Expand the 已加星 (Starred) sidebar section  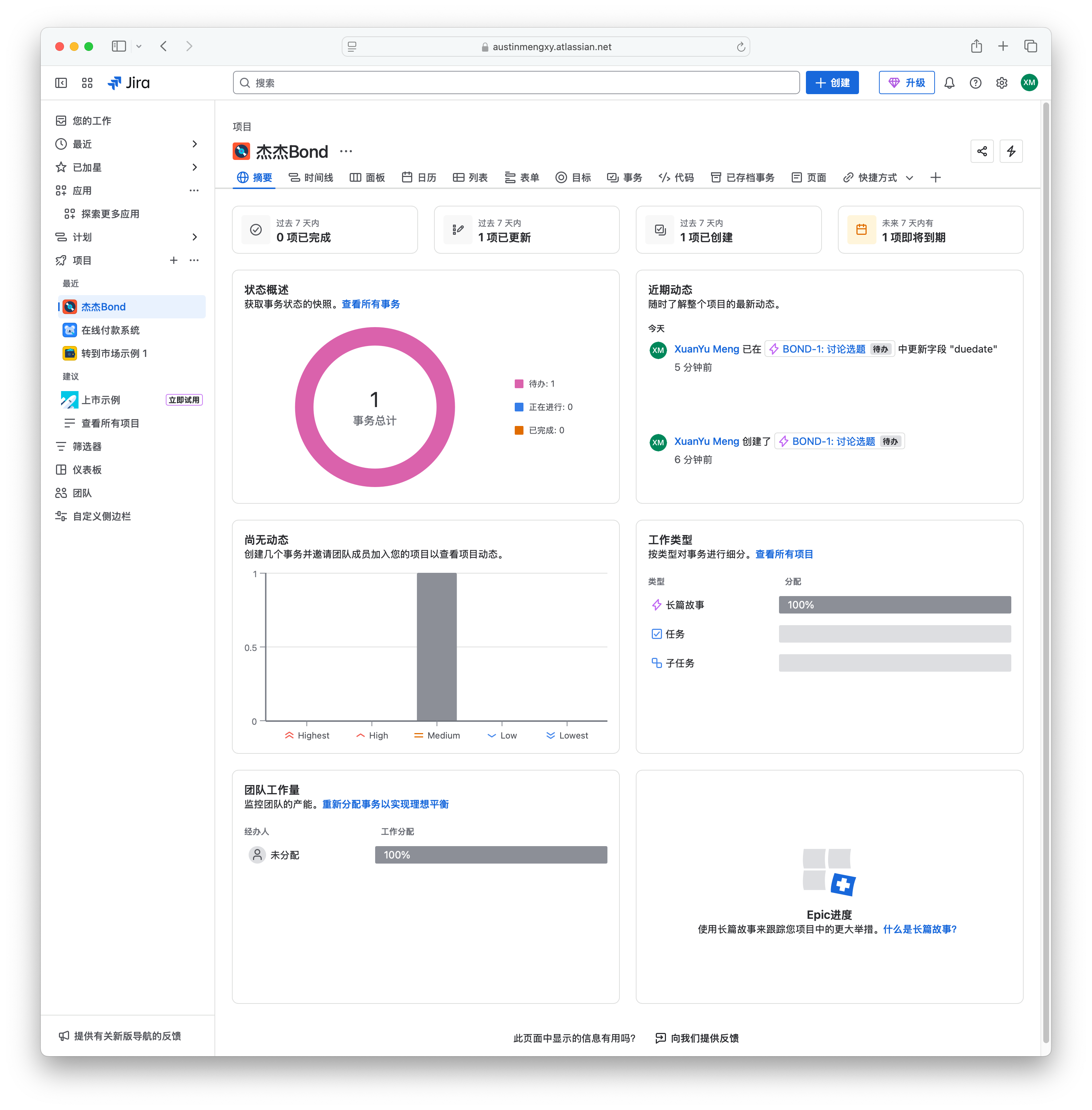(x=194, y=168)
